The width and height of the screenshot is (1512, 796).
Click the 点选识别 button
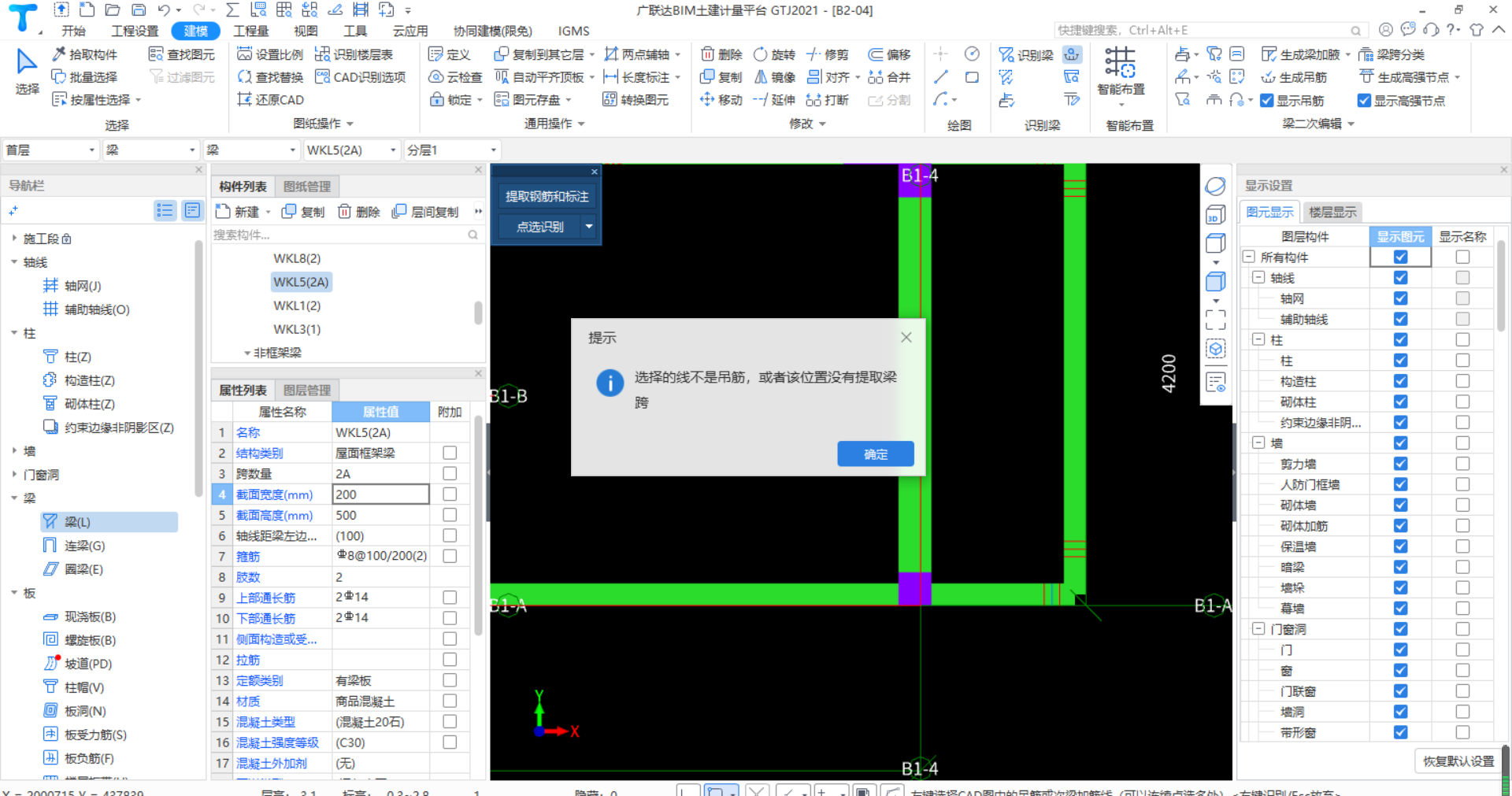[540, 227]
